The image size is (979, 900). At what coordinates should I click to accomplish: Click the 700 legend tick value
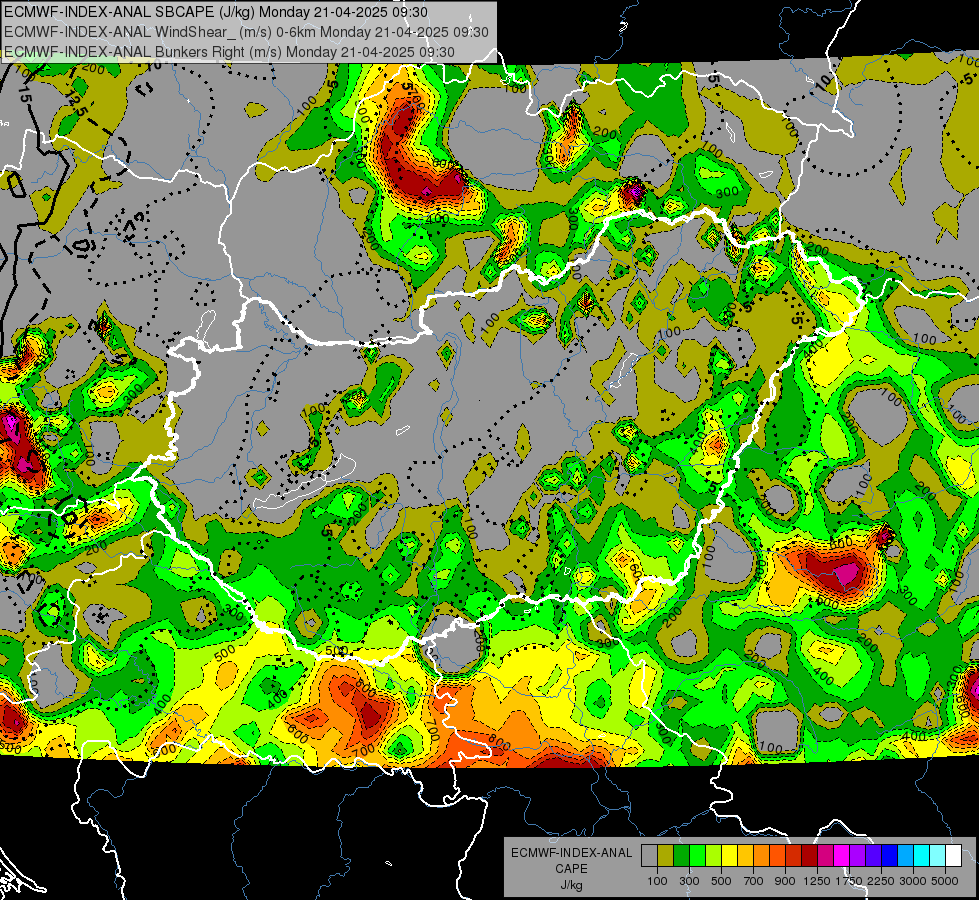point(754,881)
